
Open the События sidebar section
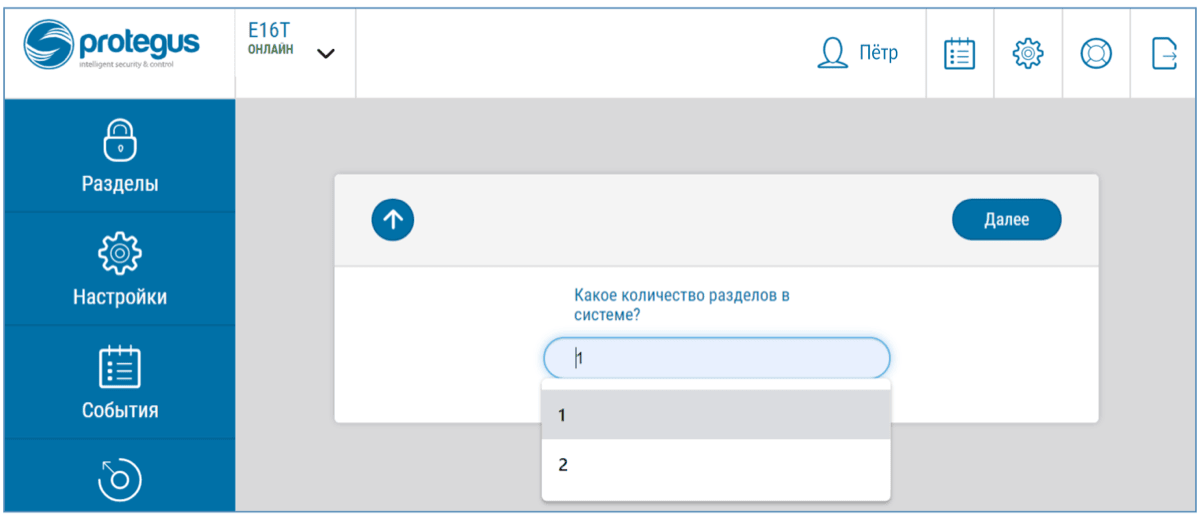[120, 410]
